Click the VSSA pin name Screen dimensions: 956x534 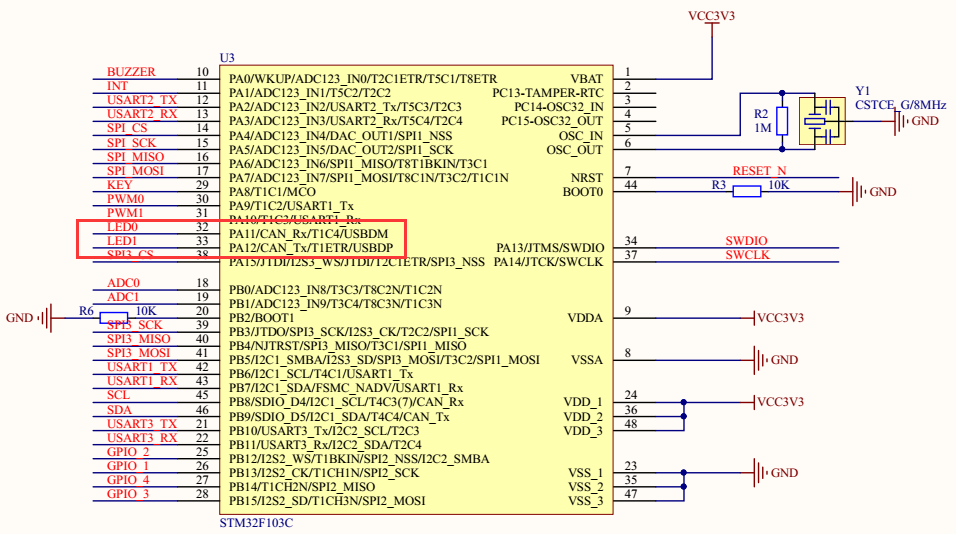[x=587, y=360]
